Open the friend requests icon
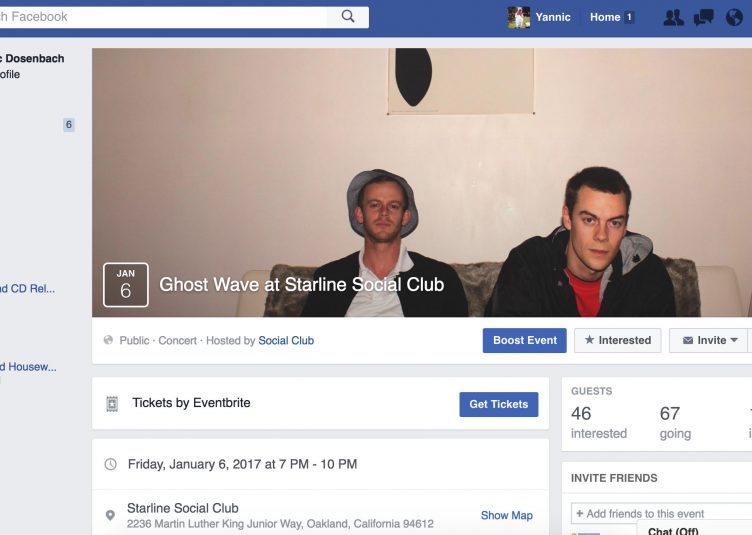This screenshot has height=535, width=752. [673, 18]
